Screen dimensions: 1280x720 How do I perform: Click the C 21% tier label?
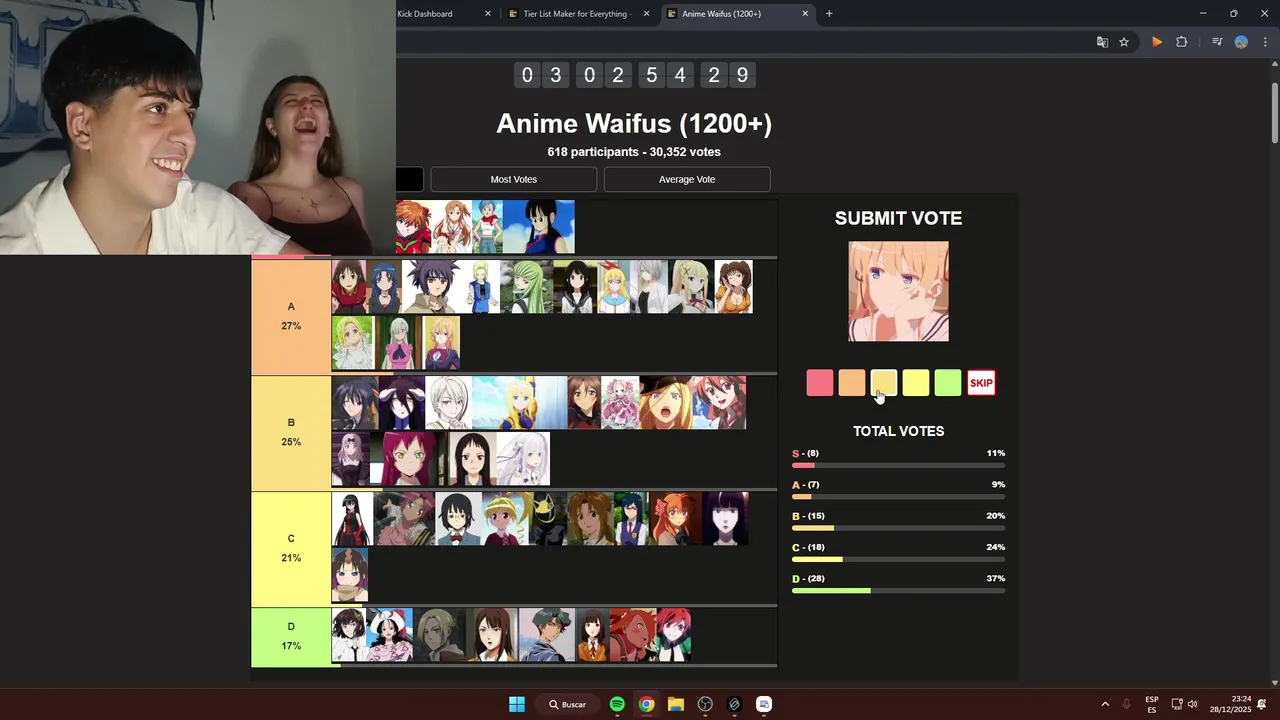(291, 548)
